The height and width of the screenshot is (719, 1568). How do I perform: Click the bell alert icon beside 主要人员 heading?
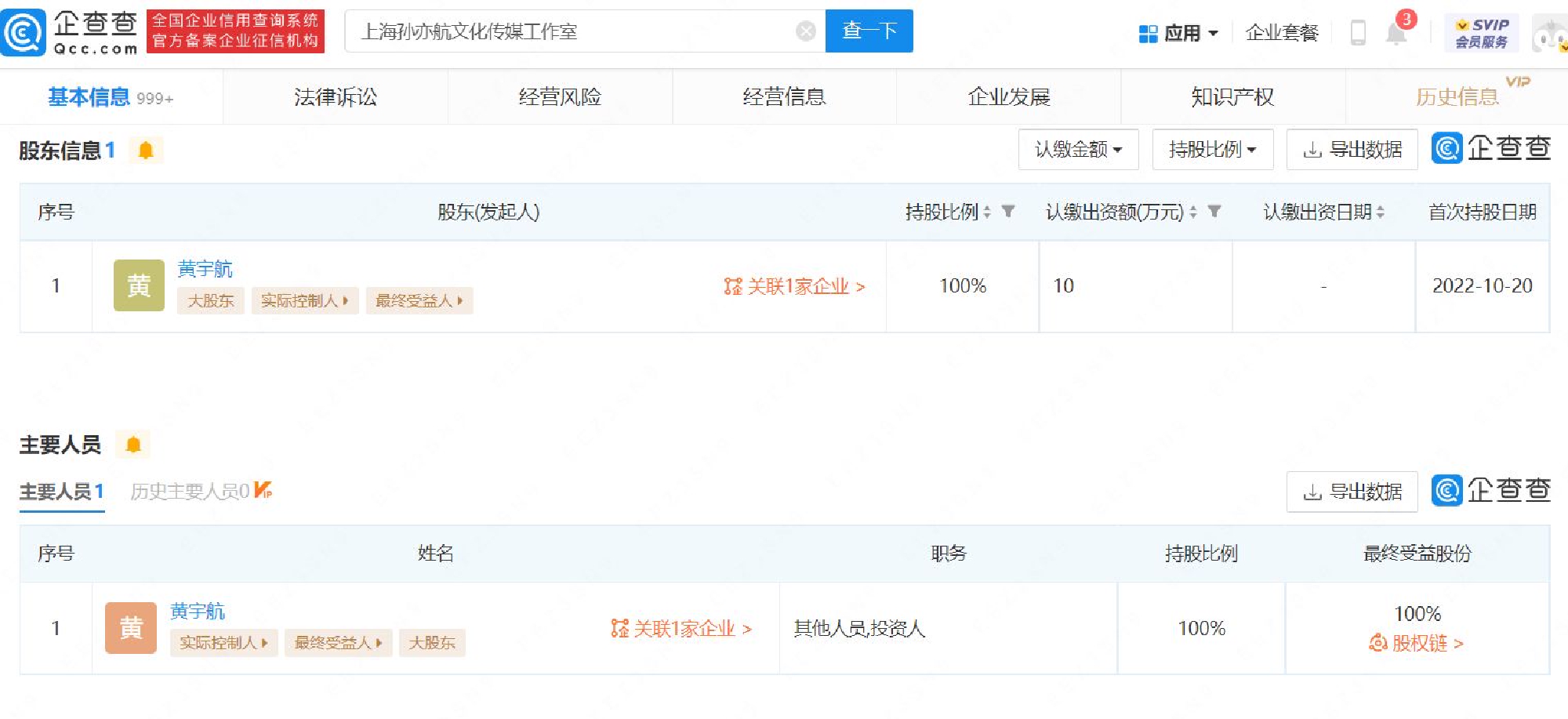click(x=133, y=445)
